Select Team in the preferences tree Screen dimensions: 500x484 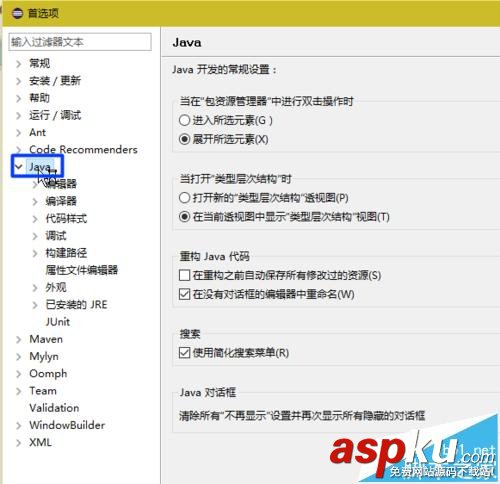pos(43,391)
